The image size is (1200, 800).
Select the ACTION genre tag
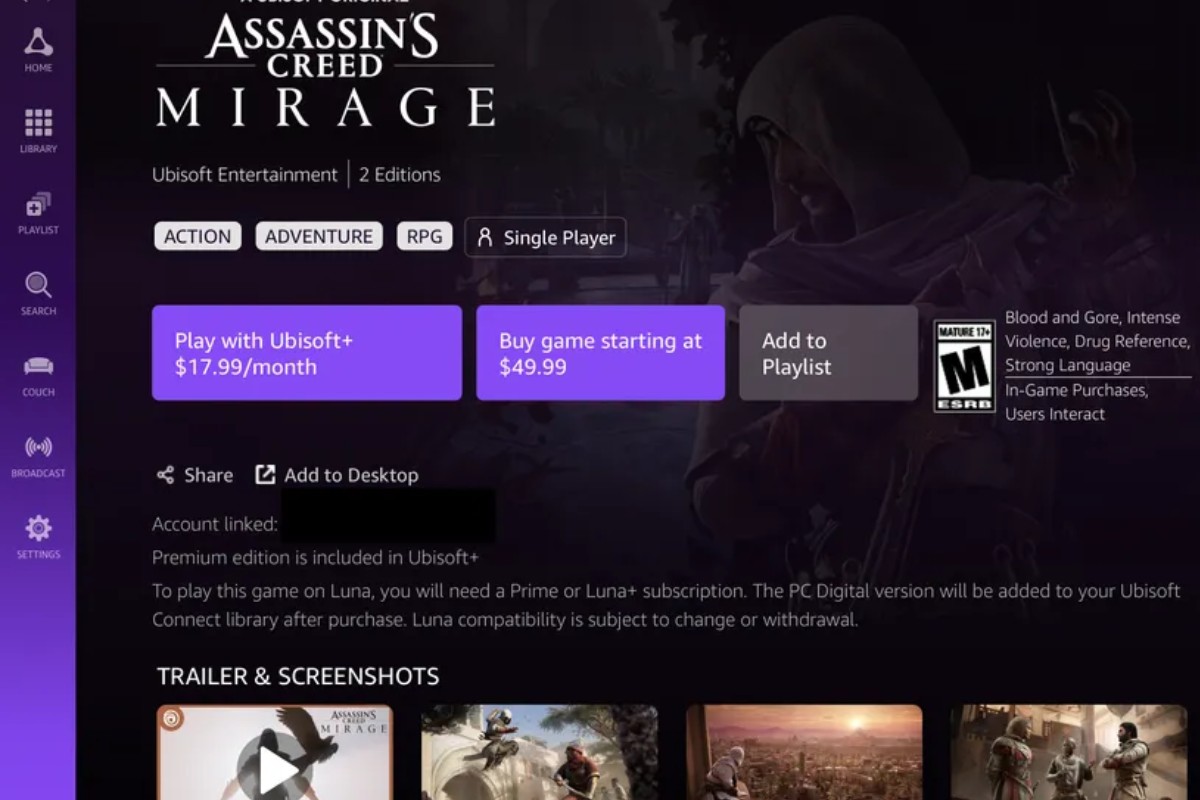point(197,237)
